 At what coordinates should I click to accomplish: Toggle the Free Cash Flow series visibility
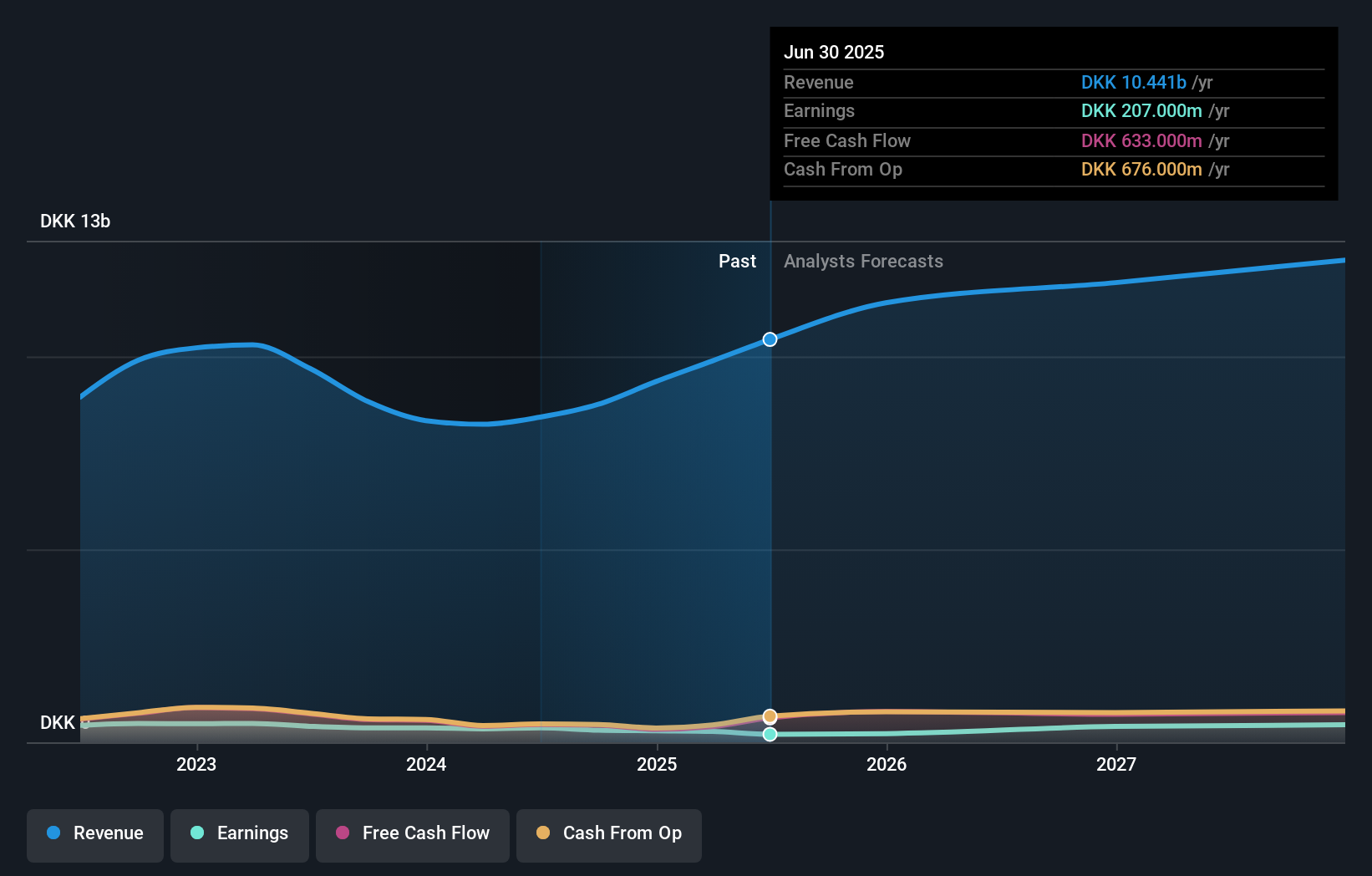click(x=413, y=833)
